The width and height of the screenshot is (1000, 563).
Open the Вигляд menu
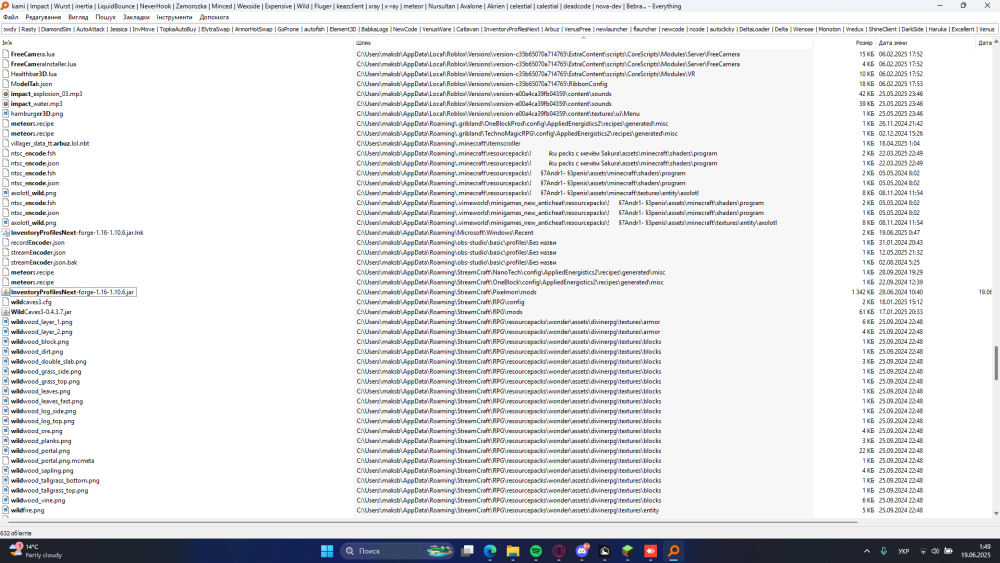click(78, 17)
